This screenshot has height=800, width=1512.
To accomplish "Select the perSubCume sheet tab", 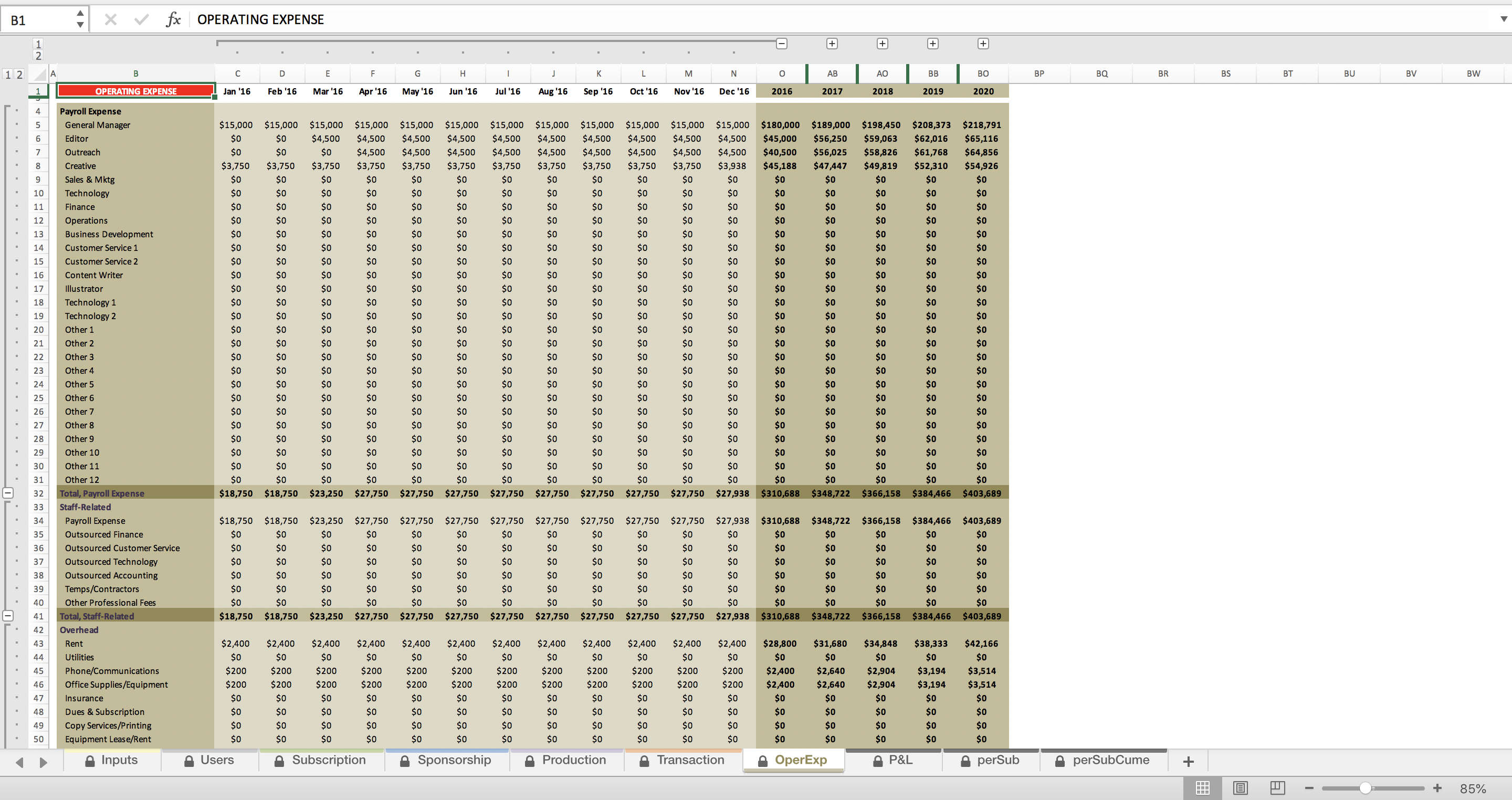I will click(x=1103, y=760).
